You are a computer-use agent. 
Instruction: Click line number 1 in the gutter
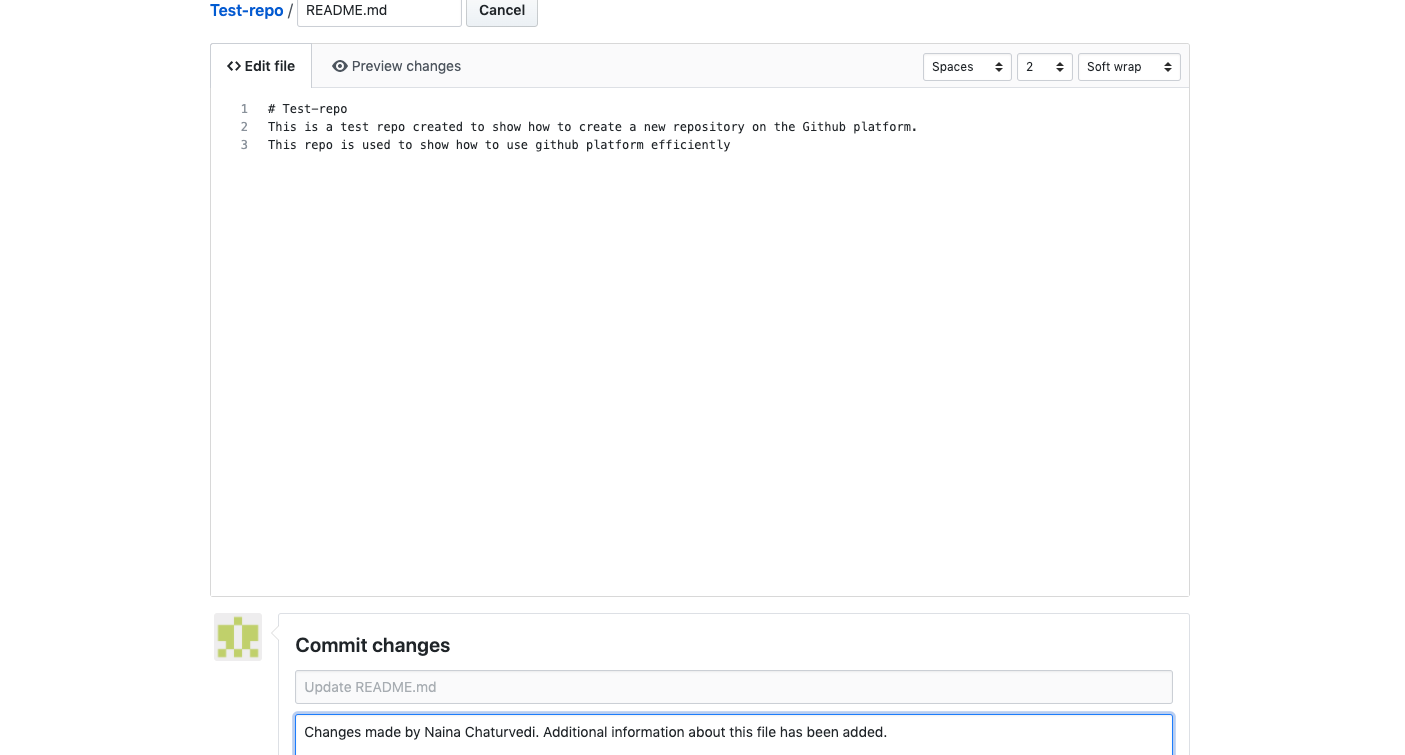[x=244, y=109]
